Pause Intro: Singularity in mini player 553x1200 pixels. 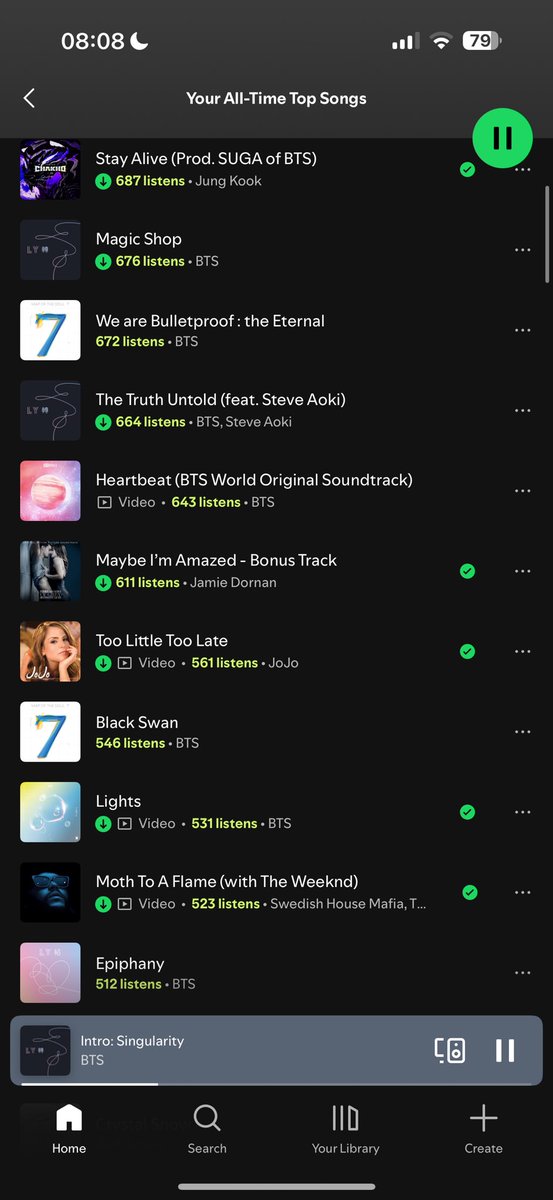[505, 1050]
